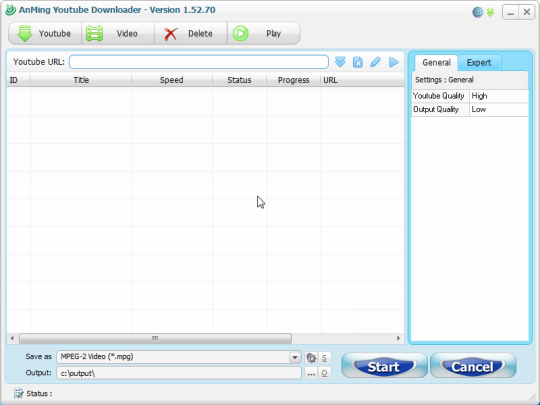Click the Play toolbar button
Viewport: 540px width, 405px height.
(264, 33)
